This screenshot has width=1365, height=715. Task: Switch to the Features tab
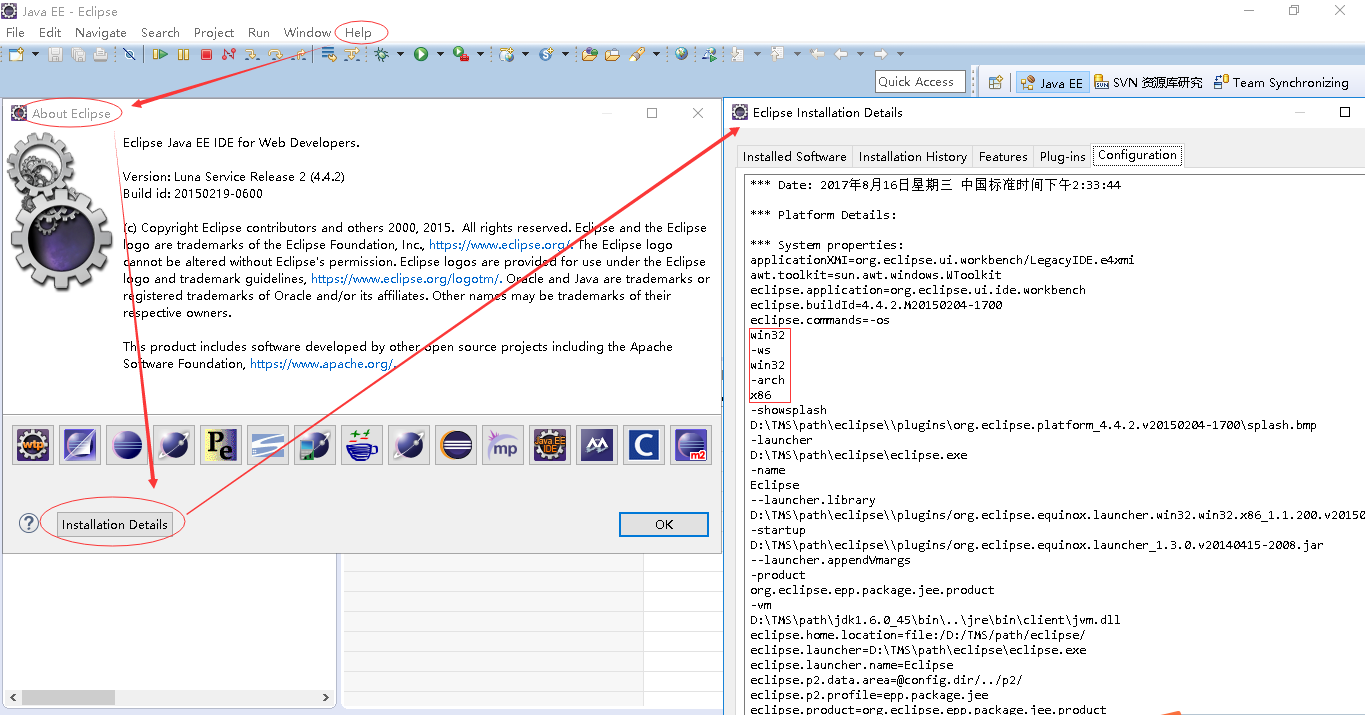tap(1003, 156)
